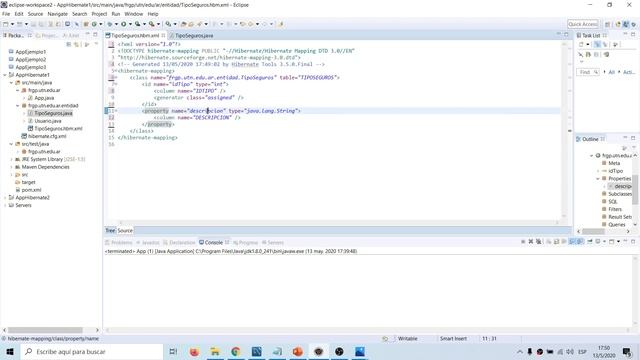Viewport: 640px width, 360px height.
Task: Open the File menu
Action: [x=6, y=14]
